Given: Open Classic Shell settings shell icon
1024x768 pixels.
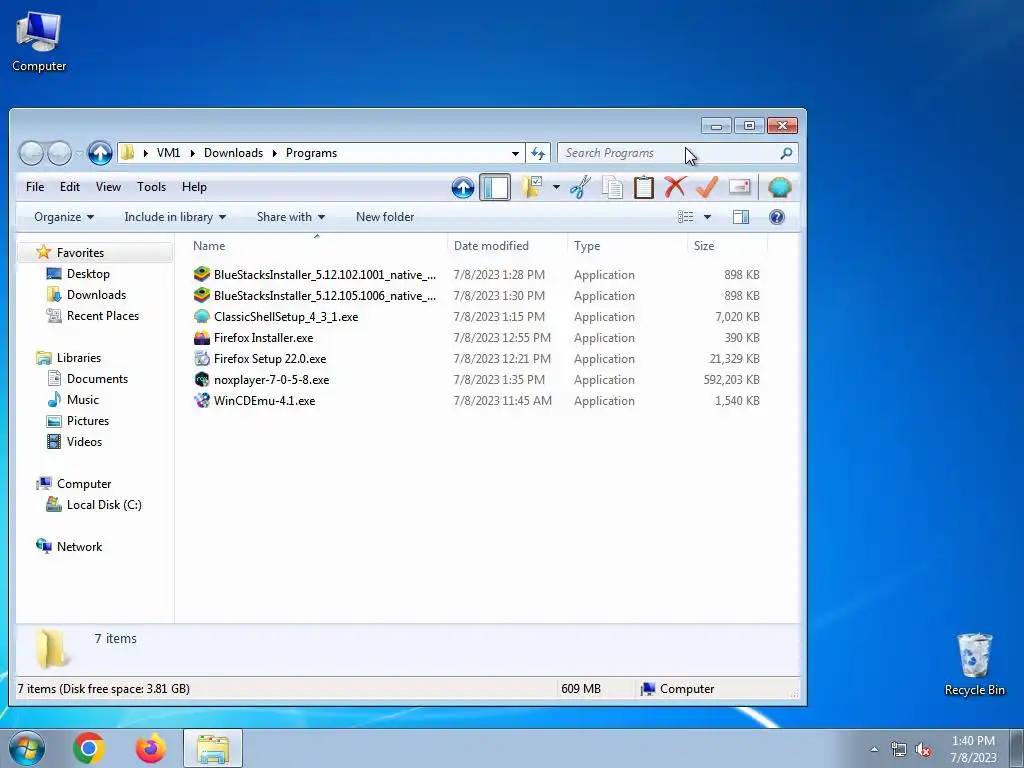Looking at the screenshot, I should pyautogui.click(x=780, y=187).
